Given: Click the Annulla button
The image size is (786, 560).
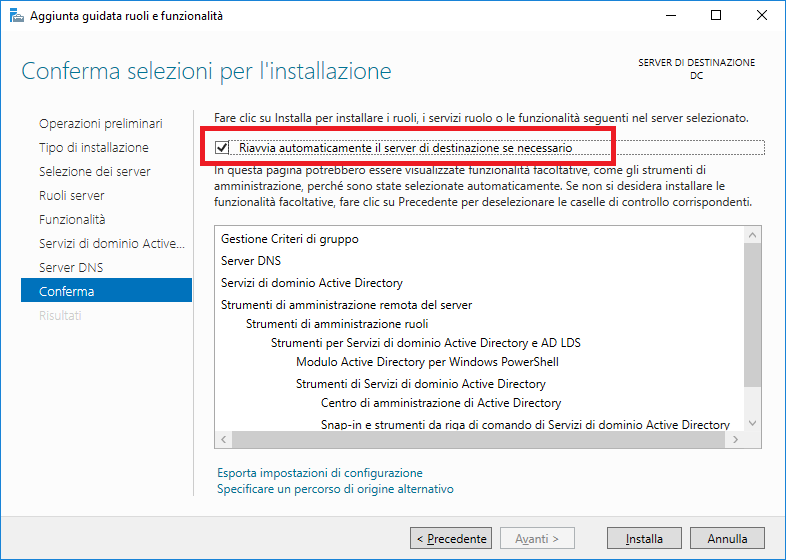Looking at the screenshot, I should [x=727, y=538].
